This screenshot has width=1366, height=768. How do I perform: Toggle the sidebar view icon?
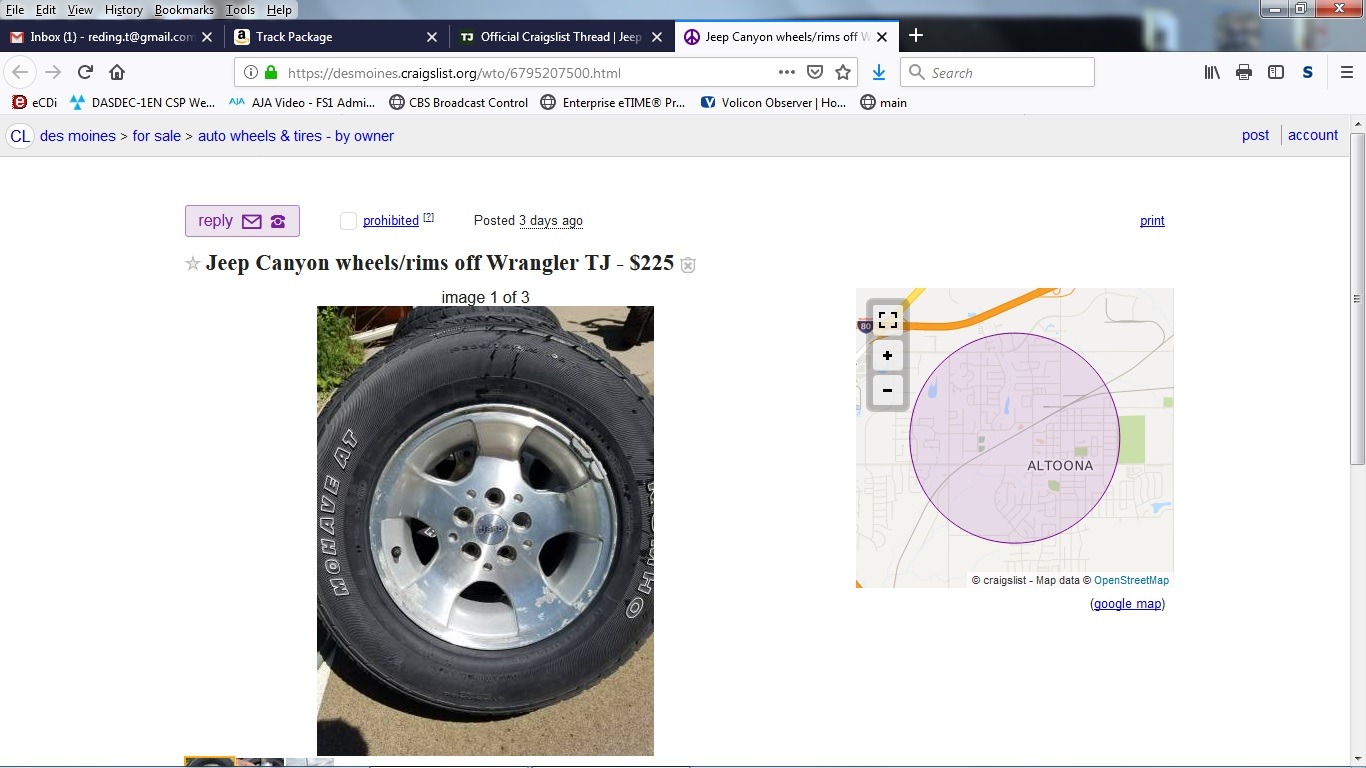coord(1276,72)
